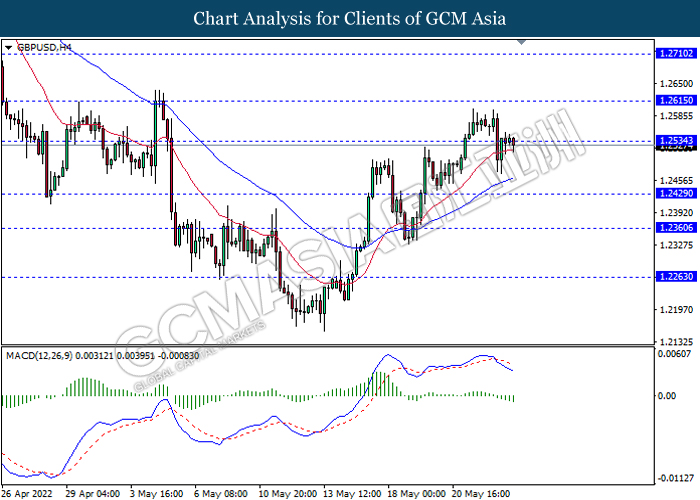
Task: Click the 10 May 20:00 time label
Action: (288, 494)
